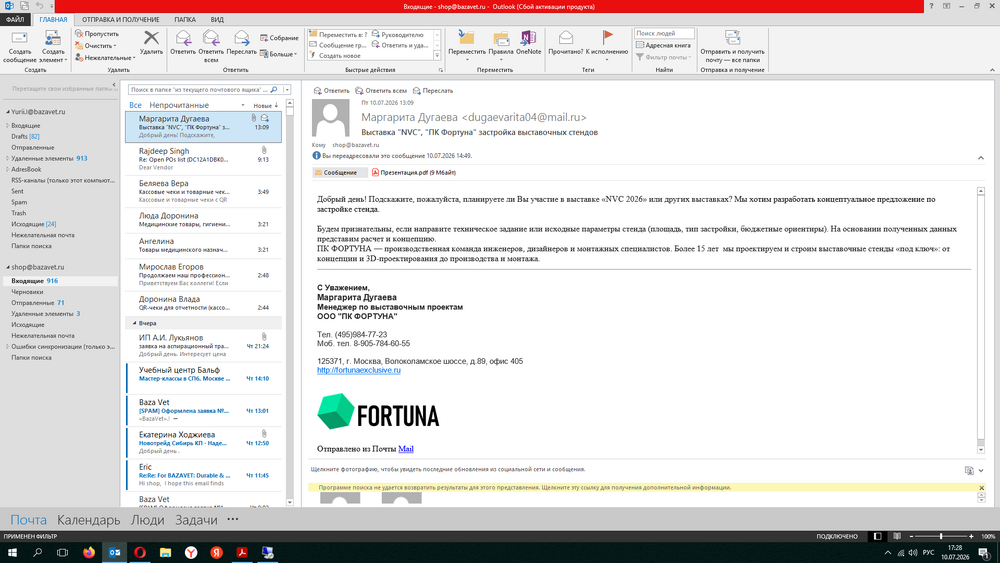Show the Message body tab
The width and height of the screenshot is (1000, 563).
[339, 173]
